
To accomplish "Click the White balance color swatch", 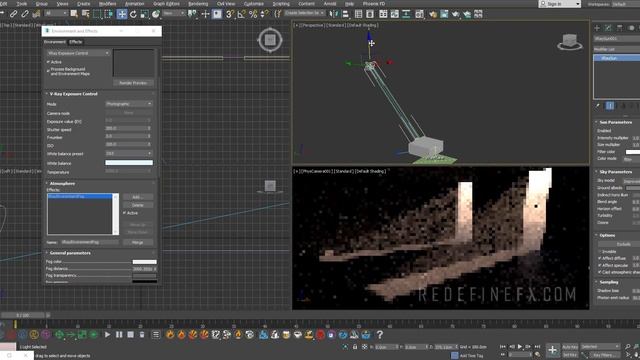I will pyautogui.click(x=129, y=163).
